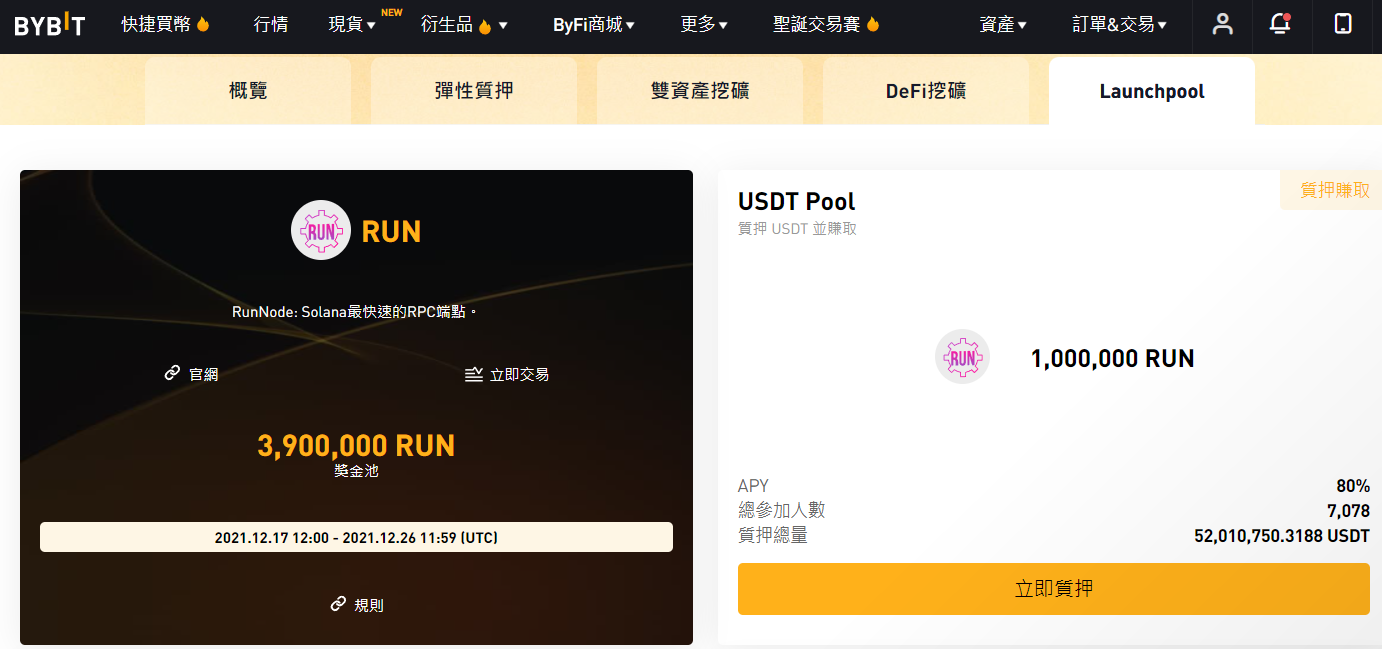Click the 總參加人數 label
The width and height of the screenshot is (1382, 649).
click(782, 511)
